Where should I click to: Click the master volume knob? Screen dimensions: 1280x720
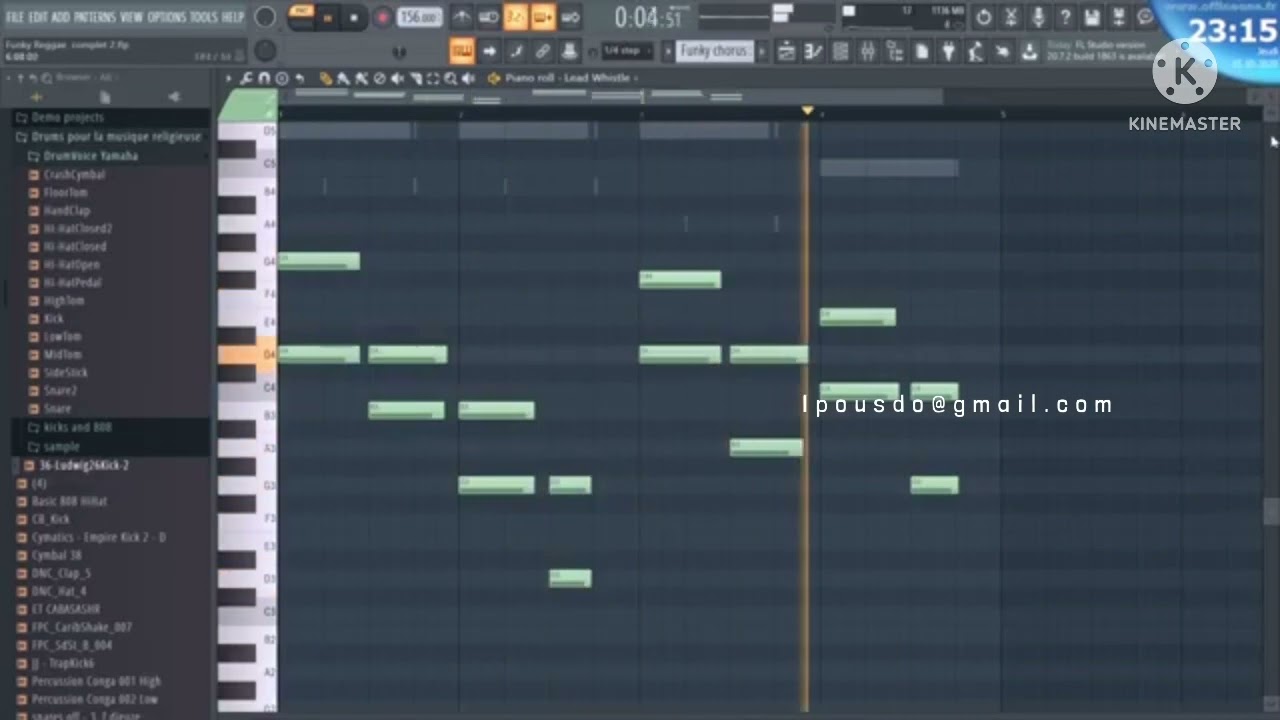(265, 17)
